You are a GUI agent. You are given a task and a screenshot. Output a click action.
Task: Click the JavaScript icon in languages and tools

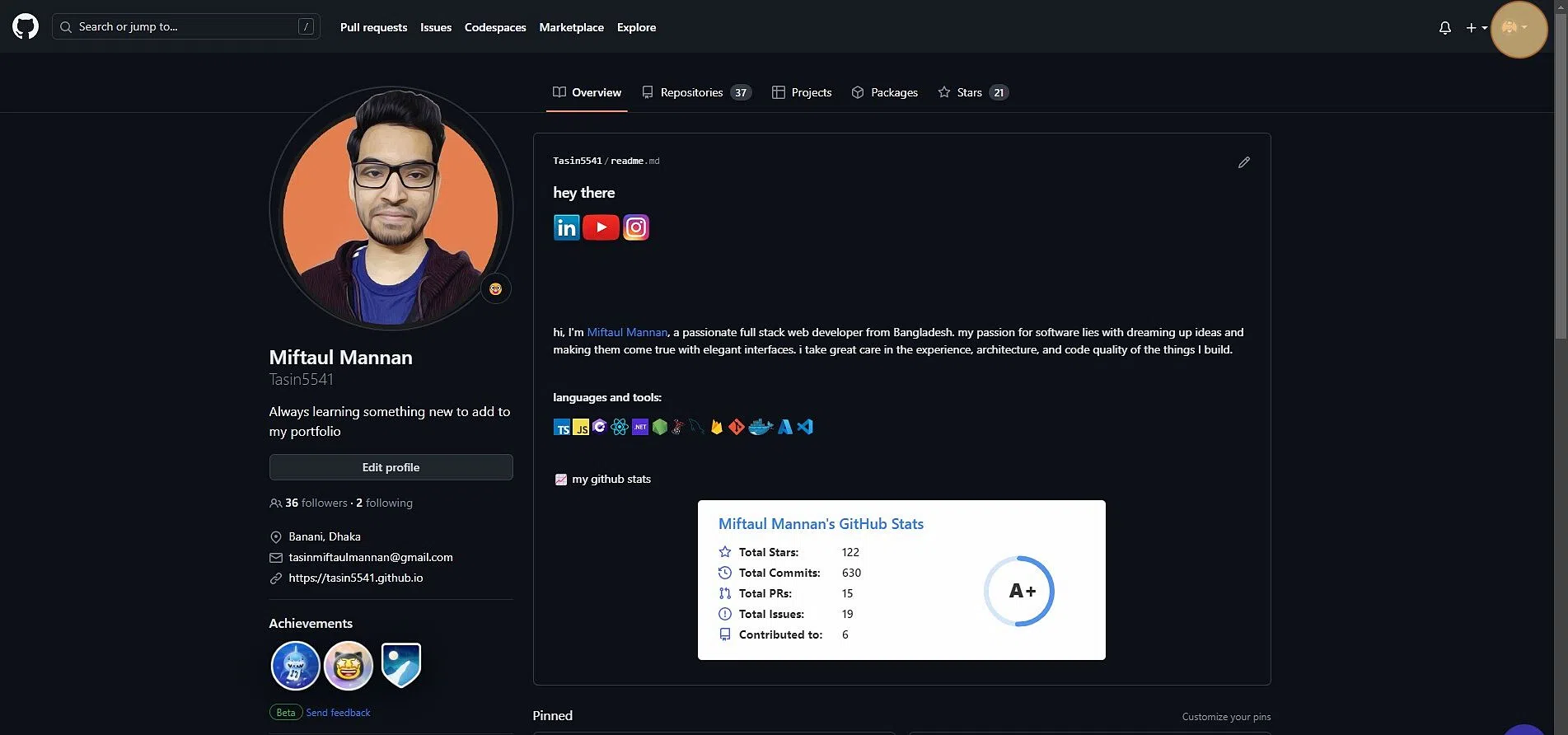pyautogui.click(x=581, y=427)
